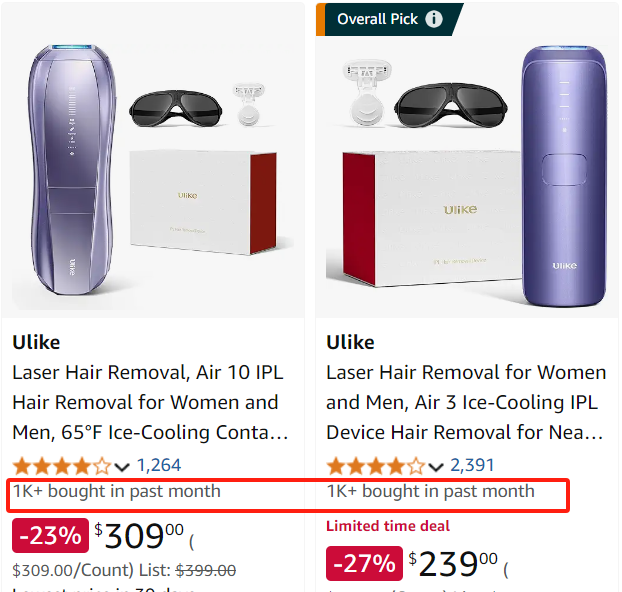Open the 2,391 reviews link
This screenshot has width=622, height=592.
[x=472, y=465]
